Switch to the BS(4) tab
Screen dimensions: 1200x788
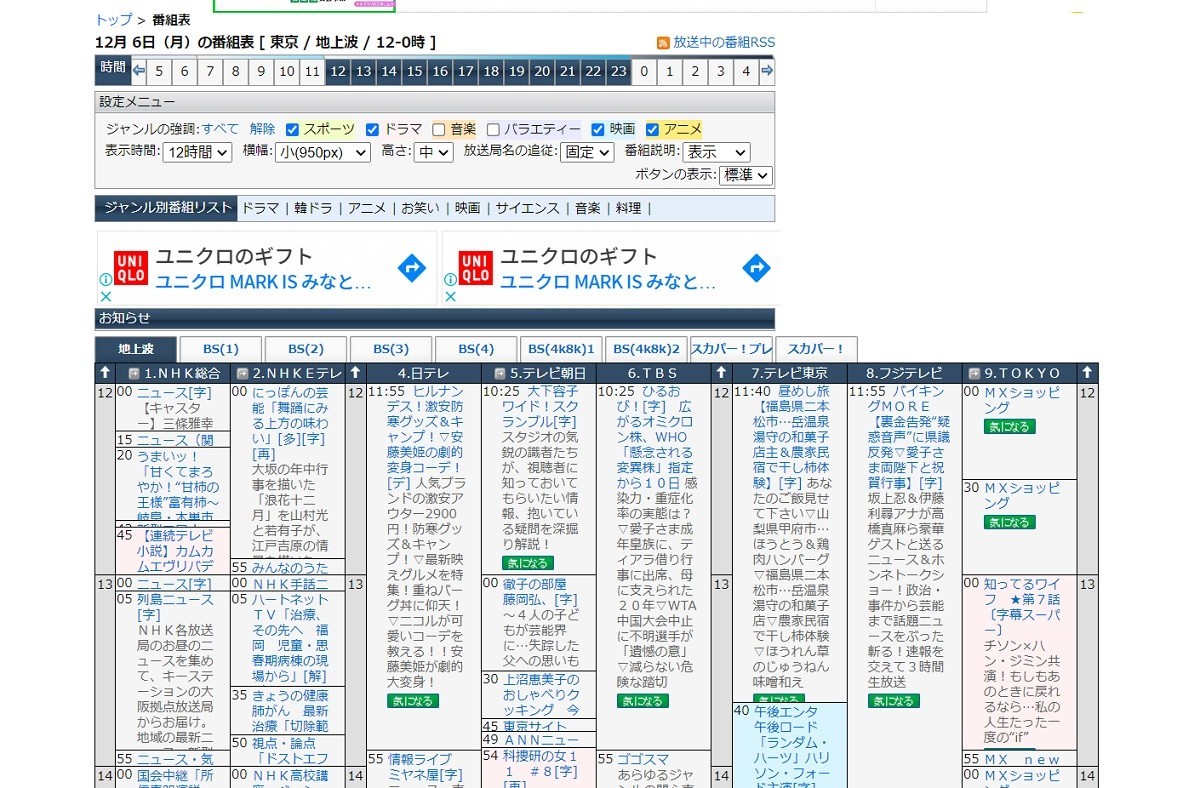(476, 349)
